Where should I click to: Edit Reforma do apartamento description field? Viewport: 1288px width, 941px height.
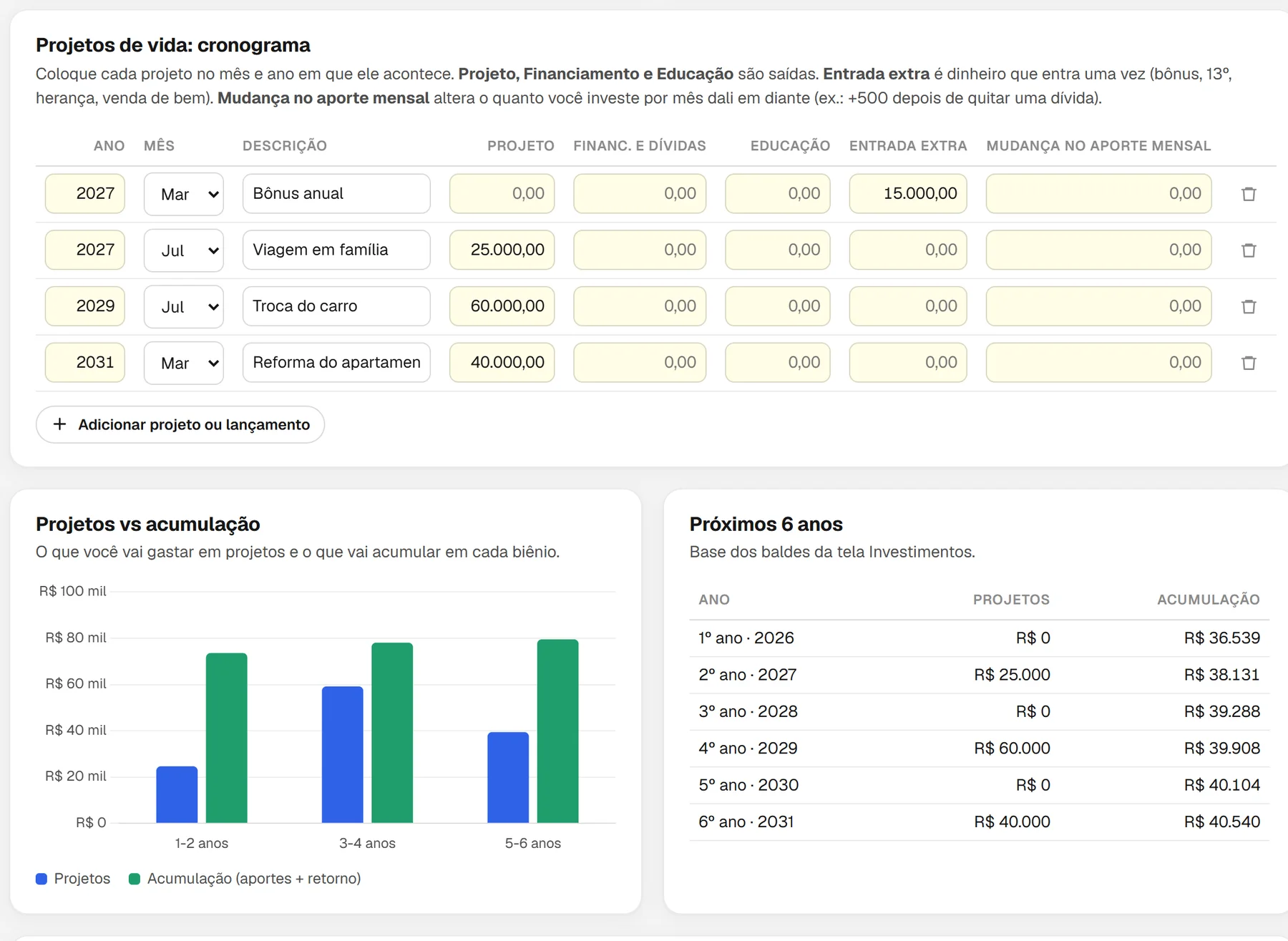tap(336, 362)
